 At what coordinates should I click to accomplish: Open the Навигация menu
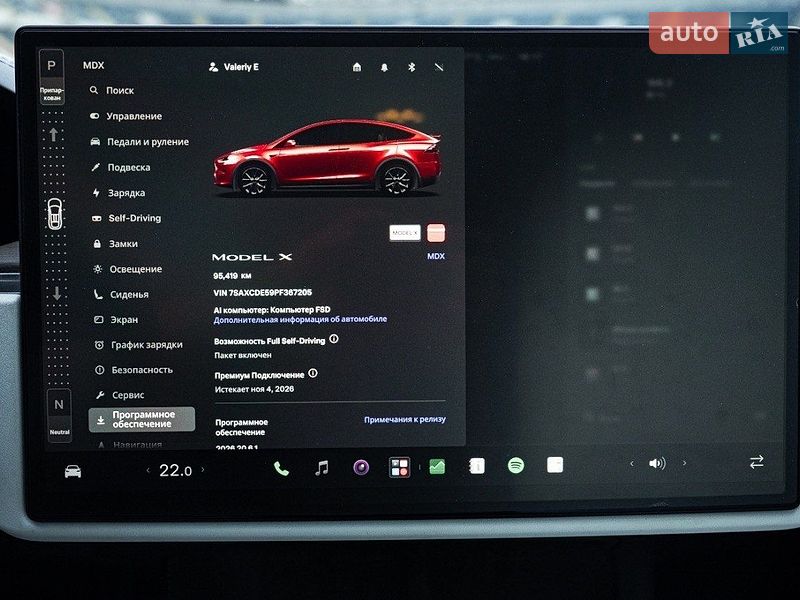pos(130,444)
